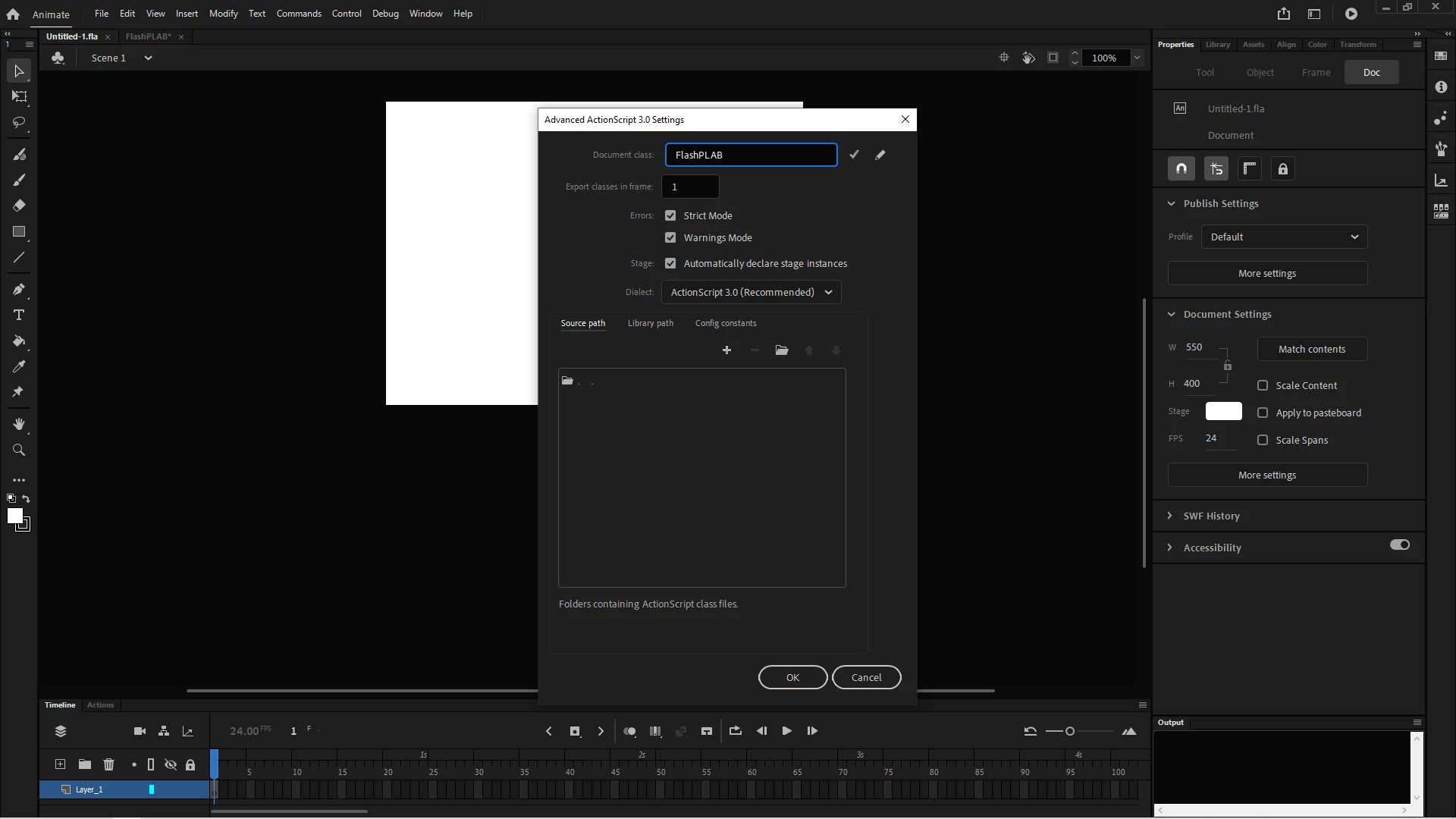Uncheck the Strict Mode checkbox
Image resolution: width=1456 pixels, height=819 pixels.
(670, 216)
